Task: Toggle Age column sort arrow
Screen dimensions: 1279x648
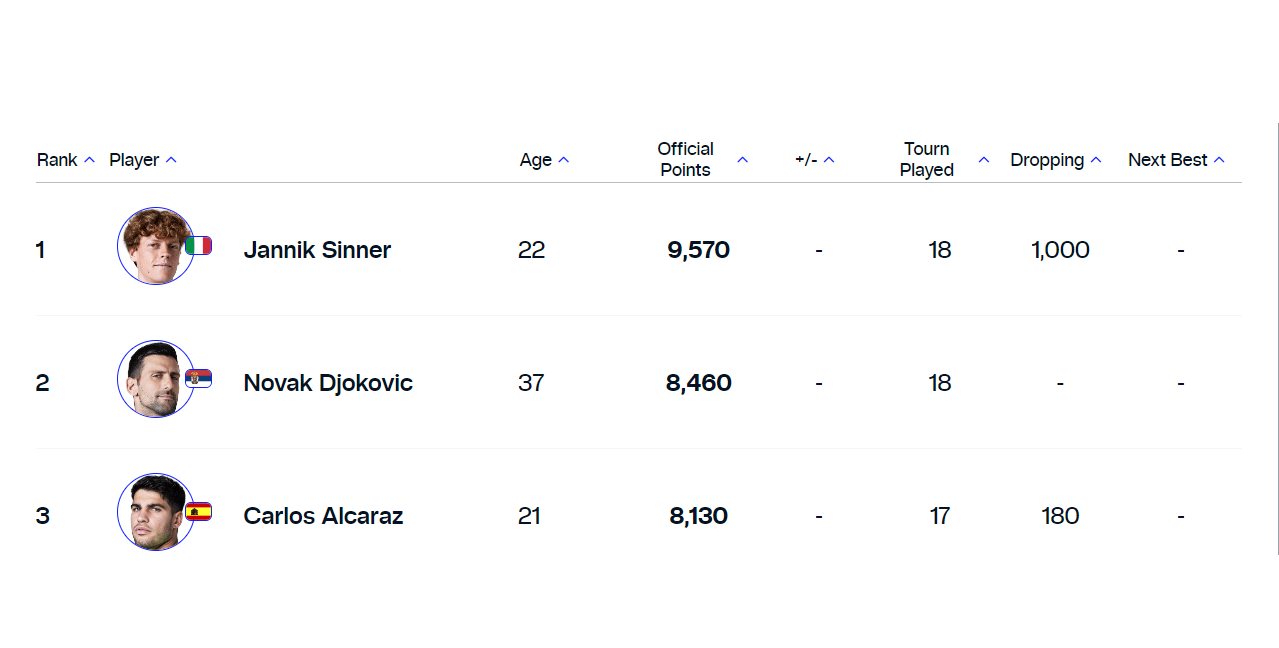Action: click(x=563, y=160)
